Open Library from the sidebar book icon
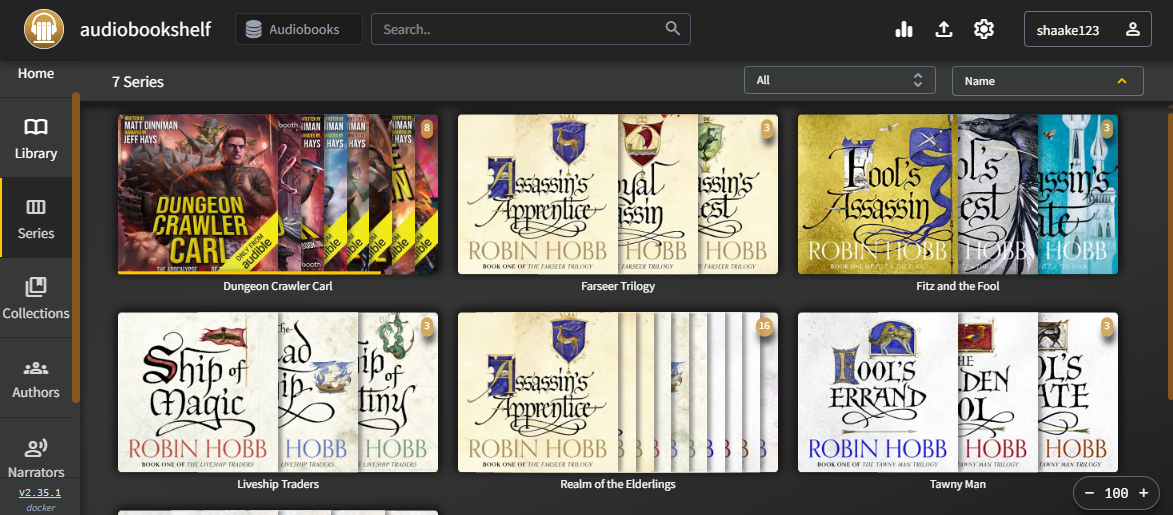Image resolution: width=1173 pixels, height=515 pixels. 36,127
